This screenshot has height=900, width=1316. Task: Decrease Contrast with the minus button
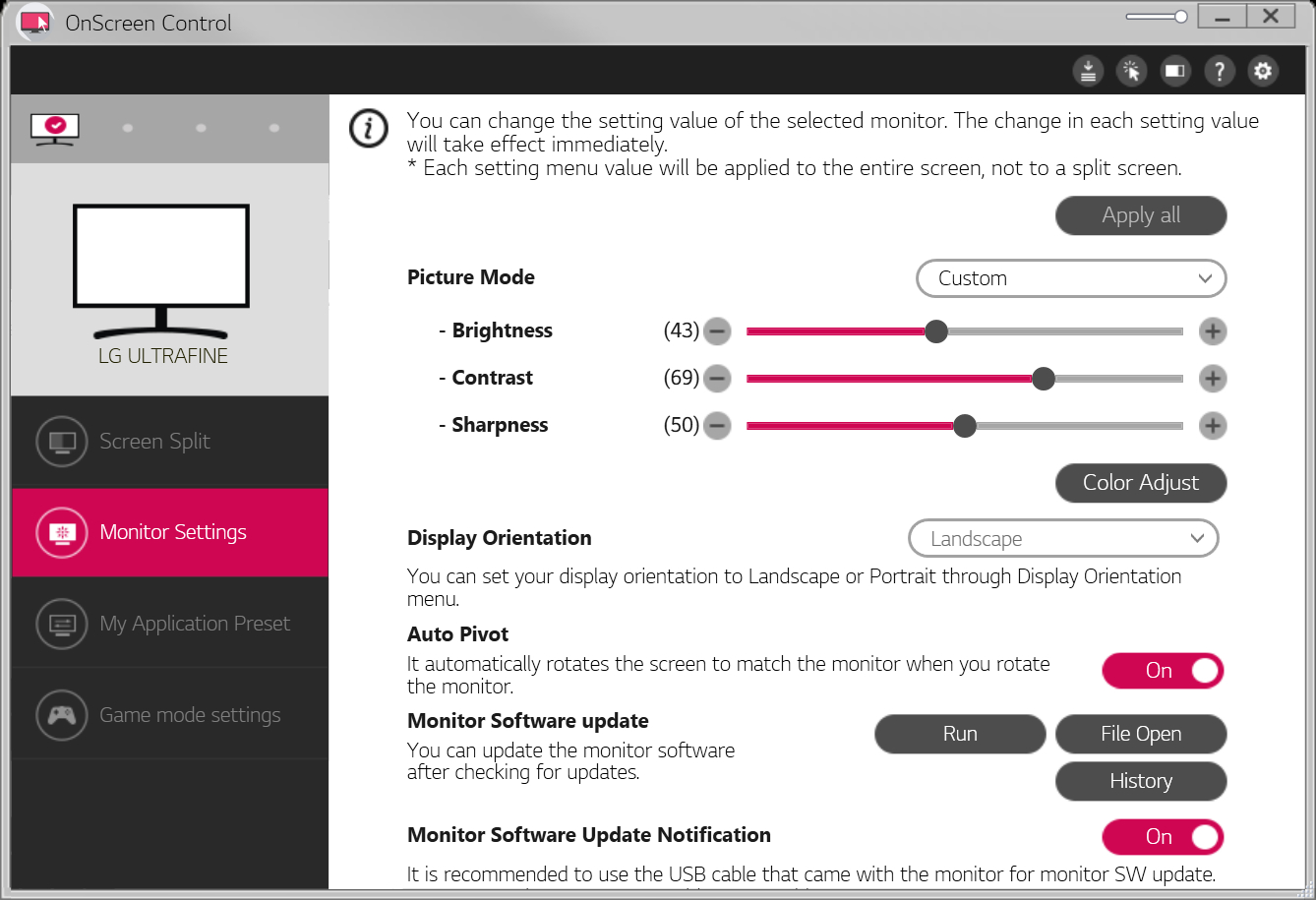(718, 379)
